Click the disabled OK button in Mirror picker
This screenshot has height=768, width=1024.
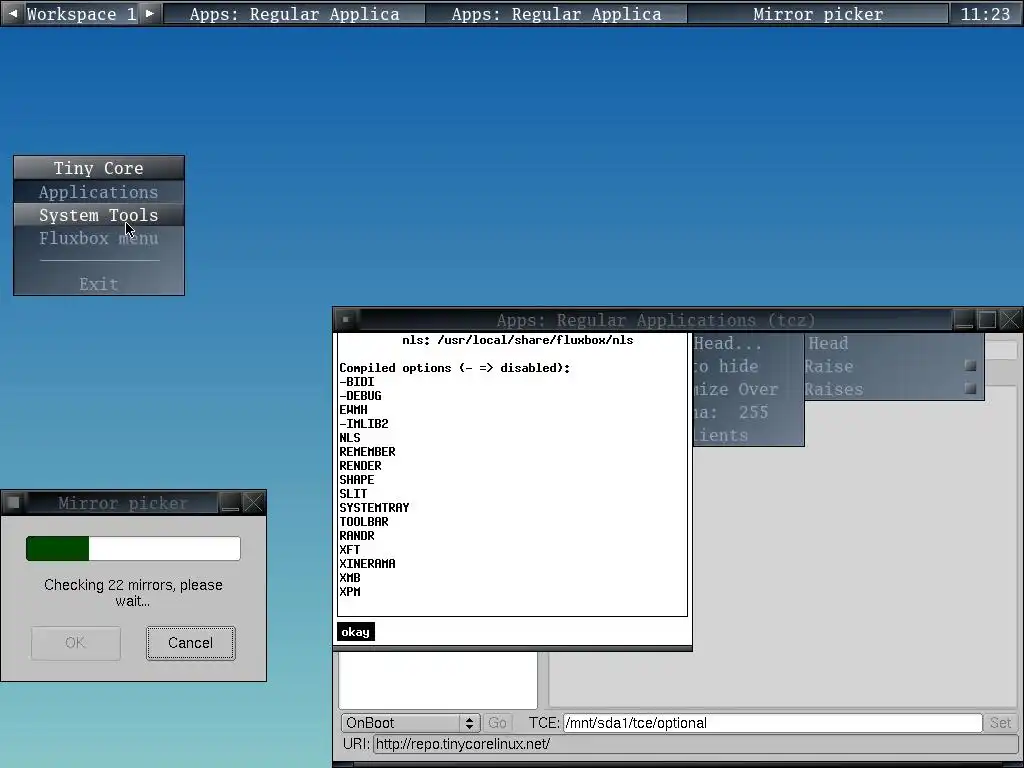(x=76, y=643)
